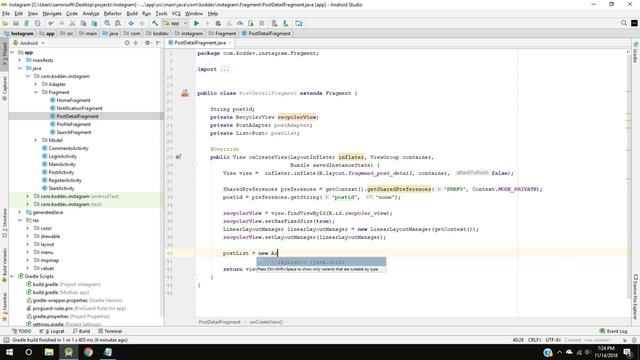The width and height of the screenshot is (640, 360).
Task: Open the Windows Start menu
Action: point(9,352)
